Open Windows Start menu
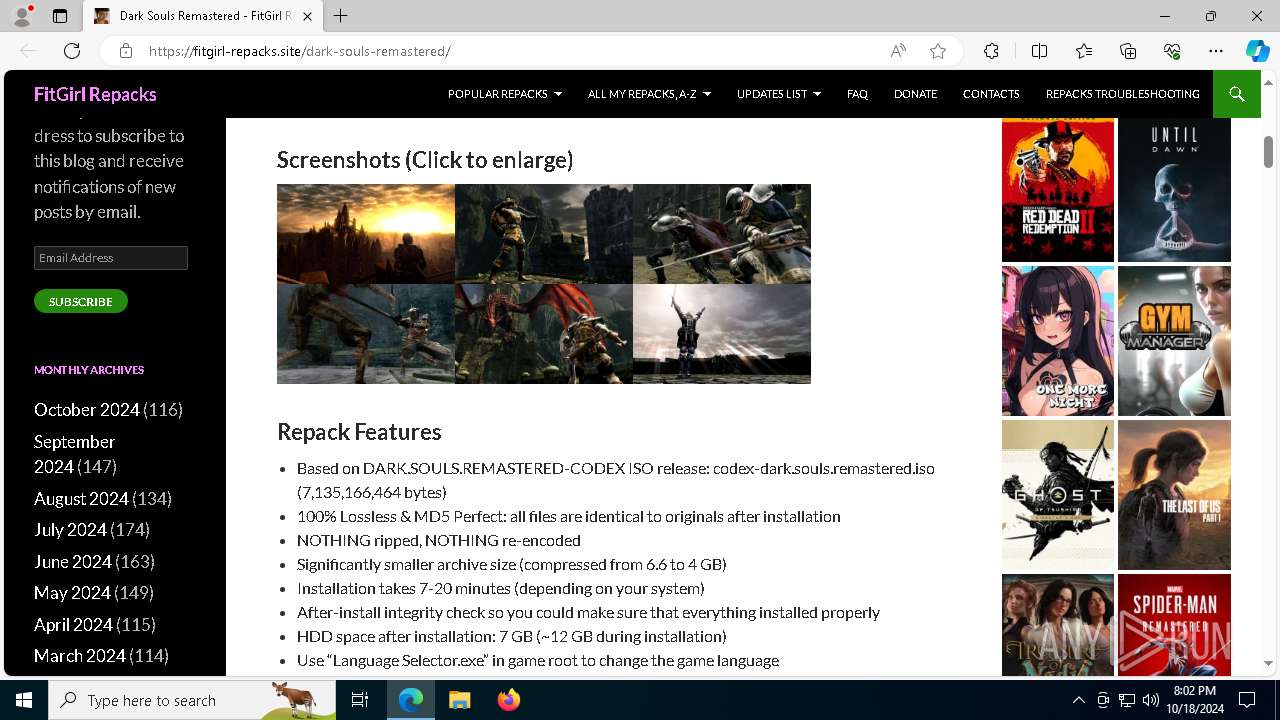1280x720 pixels. point(24,700)
